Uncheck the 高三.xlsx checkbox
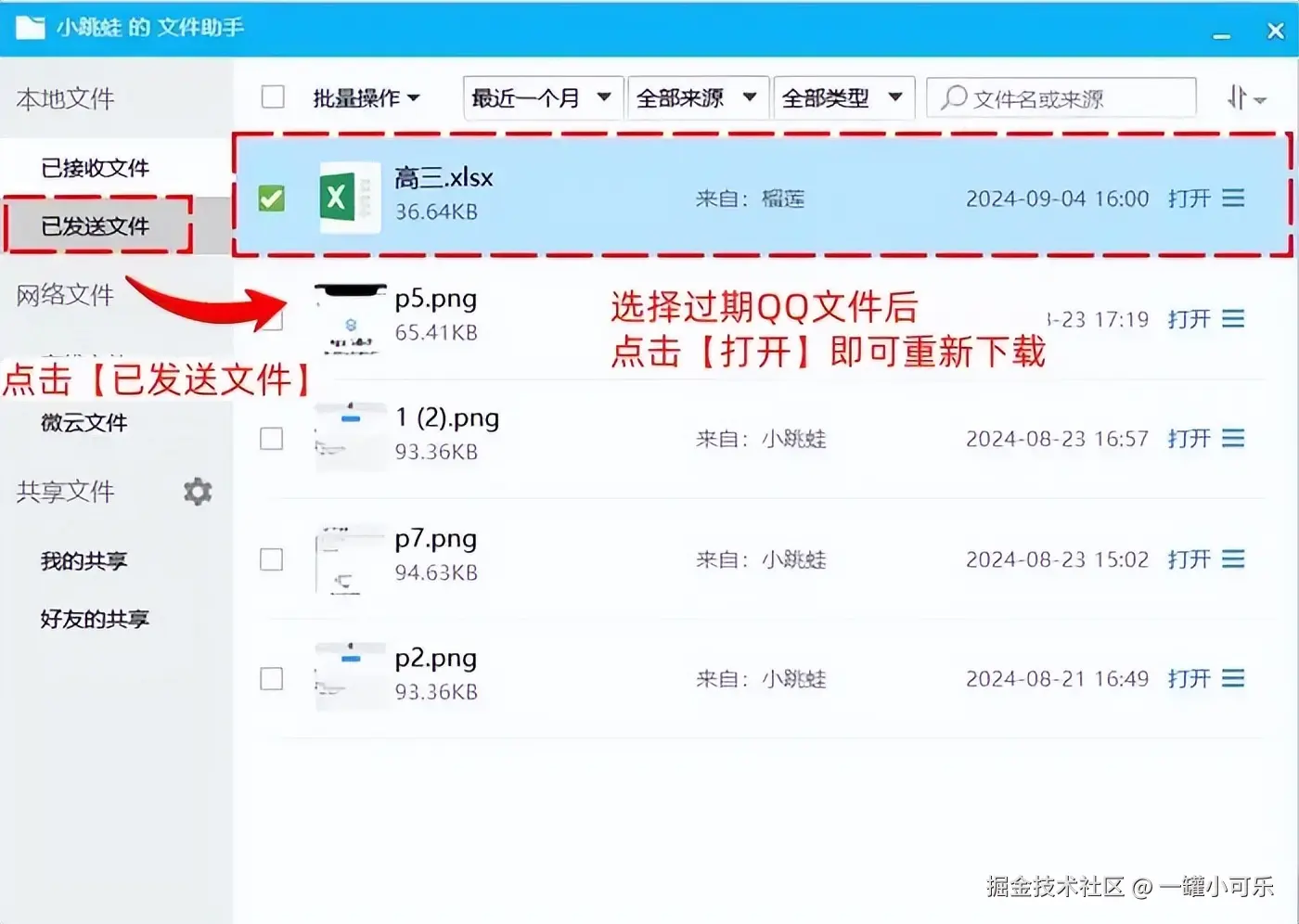The height and width of the screenshot is (924, 1299). (x=272, y=198)
